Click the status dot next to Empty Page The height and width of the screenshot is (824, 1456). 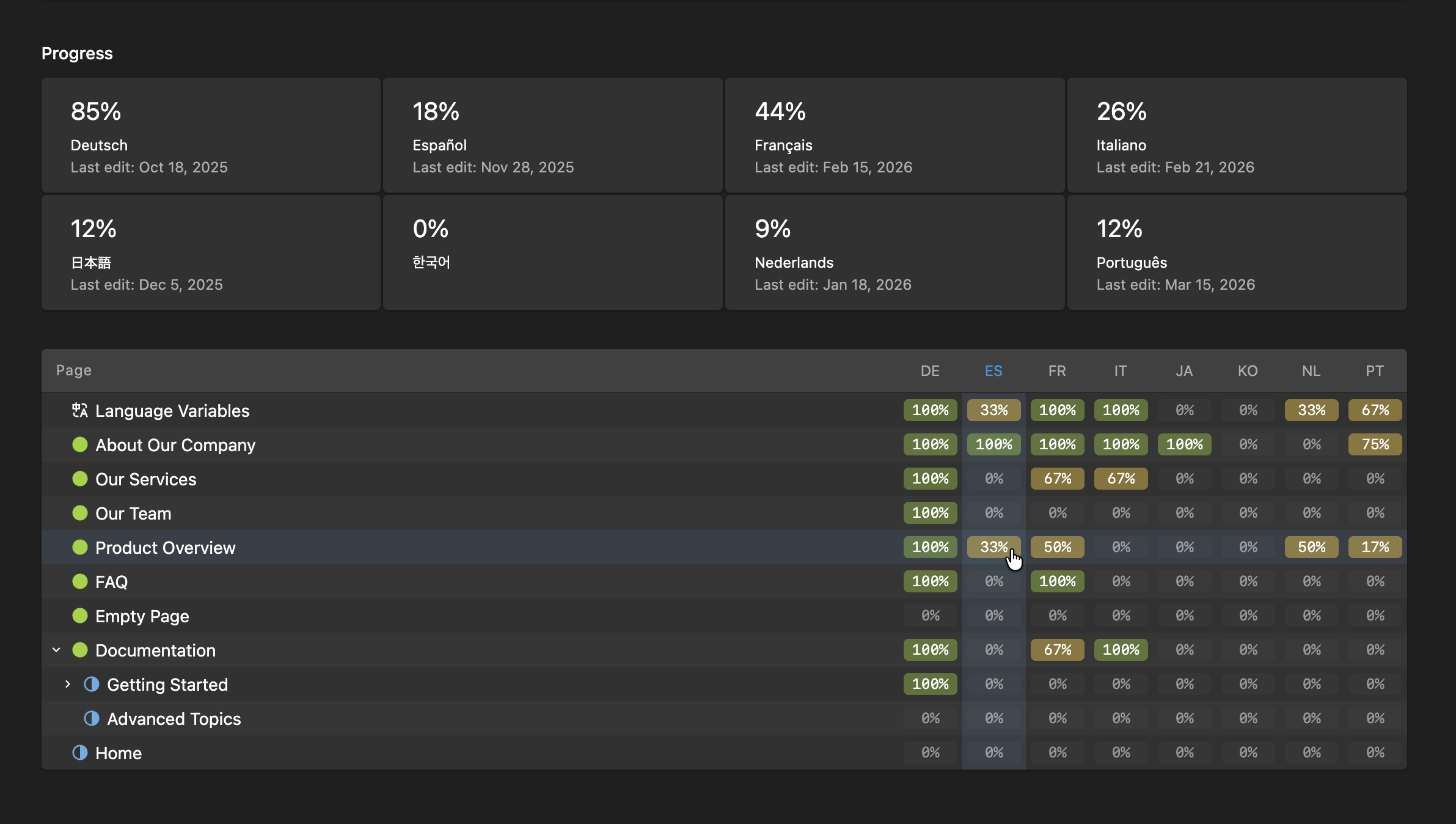pos(80,616)
